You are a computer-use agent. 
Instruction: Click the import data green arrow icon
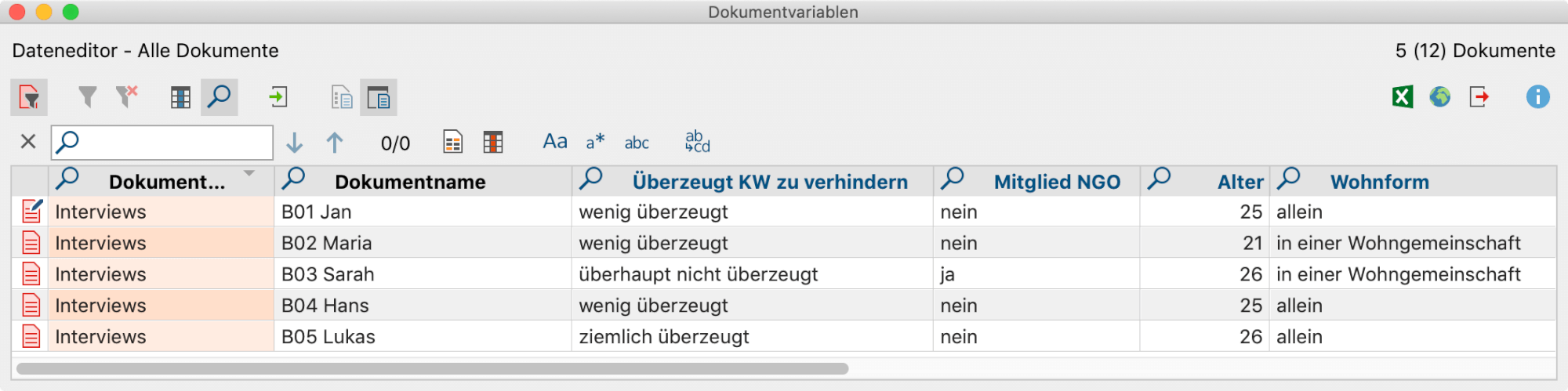click(278, 97)
